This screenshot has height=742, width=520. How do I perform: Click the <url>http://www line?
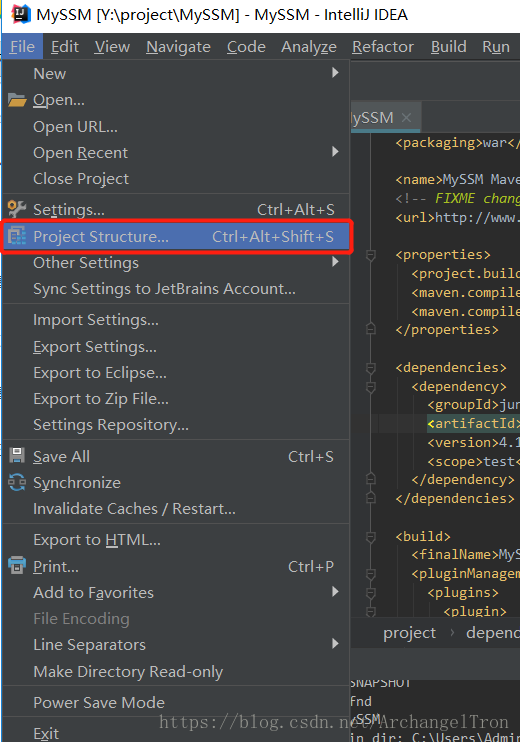(458, 217)
